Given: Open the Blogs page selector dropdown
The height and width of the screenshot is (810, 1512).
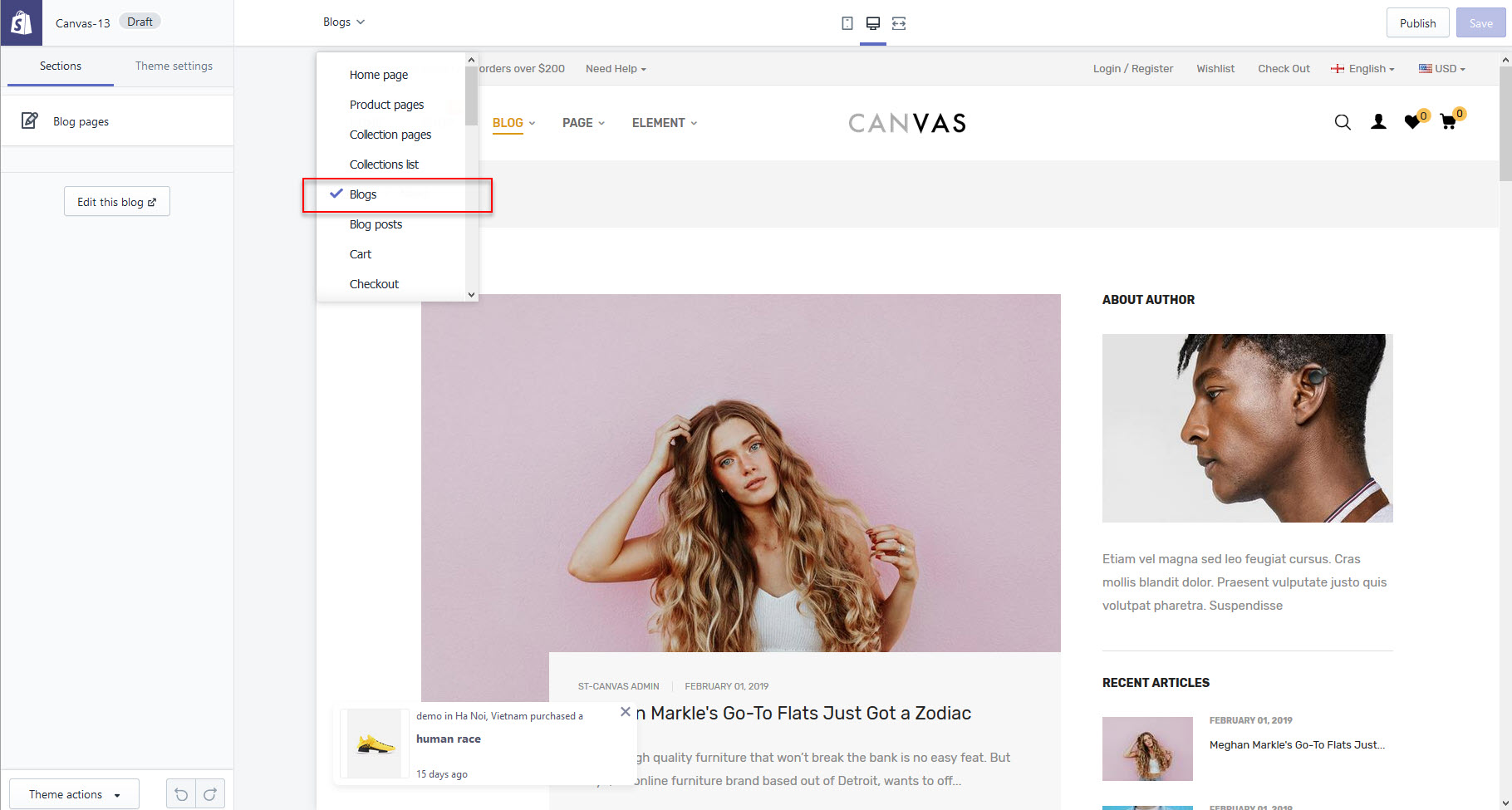Looking at the screenshot, I should pyautogui.click(x=344, y=22).
